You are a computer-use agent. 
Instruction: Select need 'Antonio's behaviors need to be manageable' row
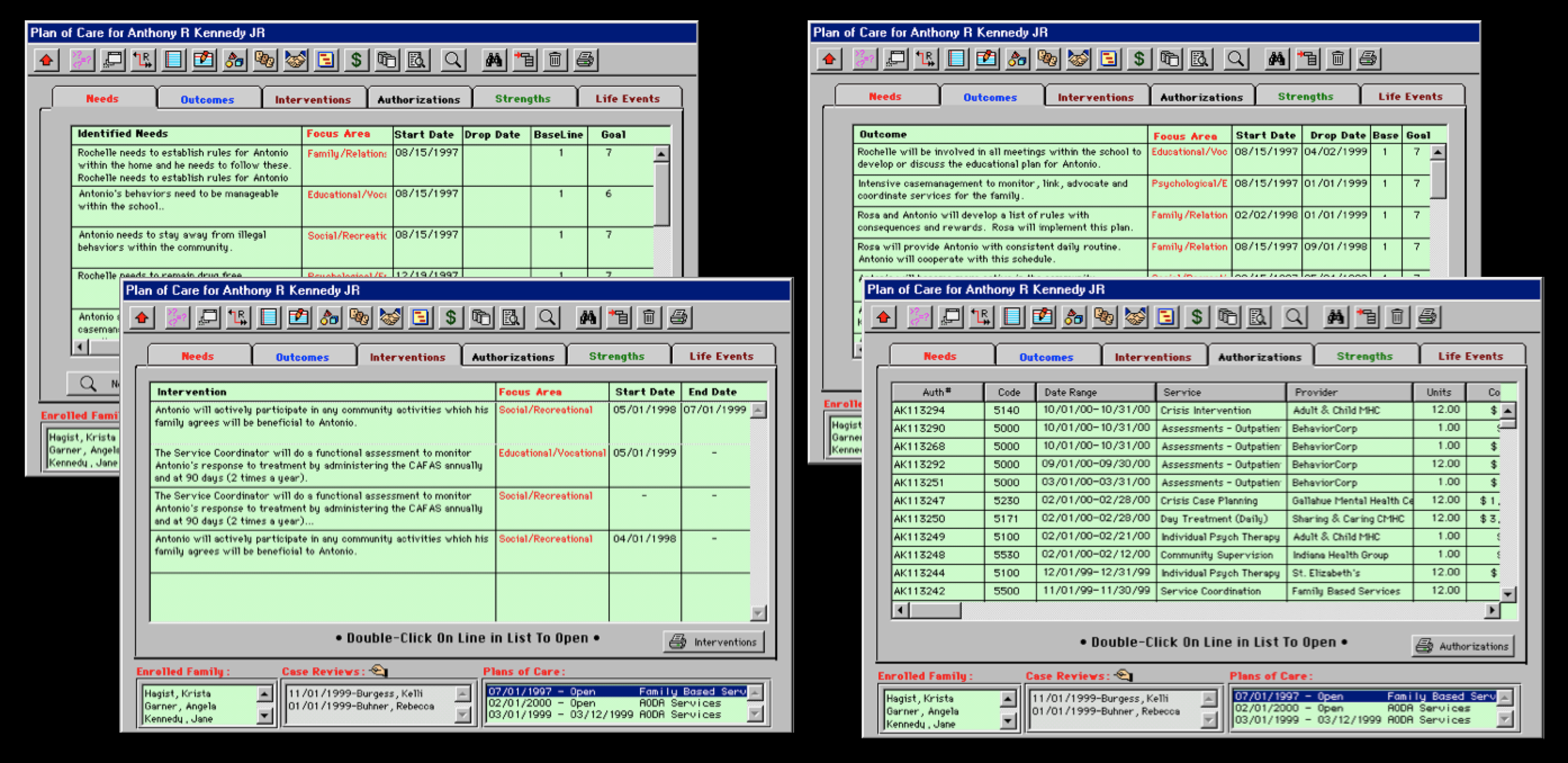(363, 207)
